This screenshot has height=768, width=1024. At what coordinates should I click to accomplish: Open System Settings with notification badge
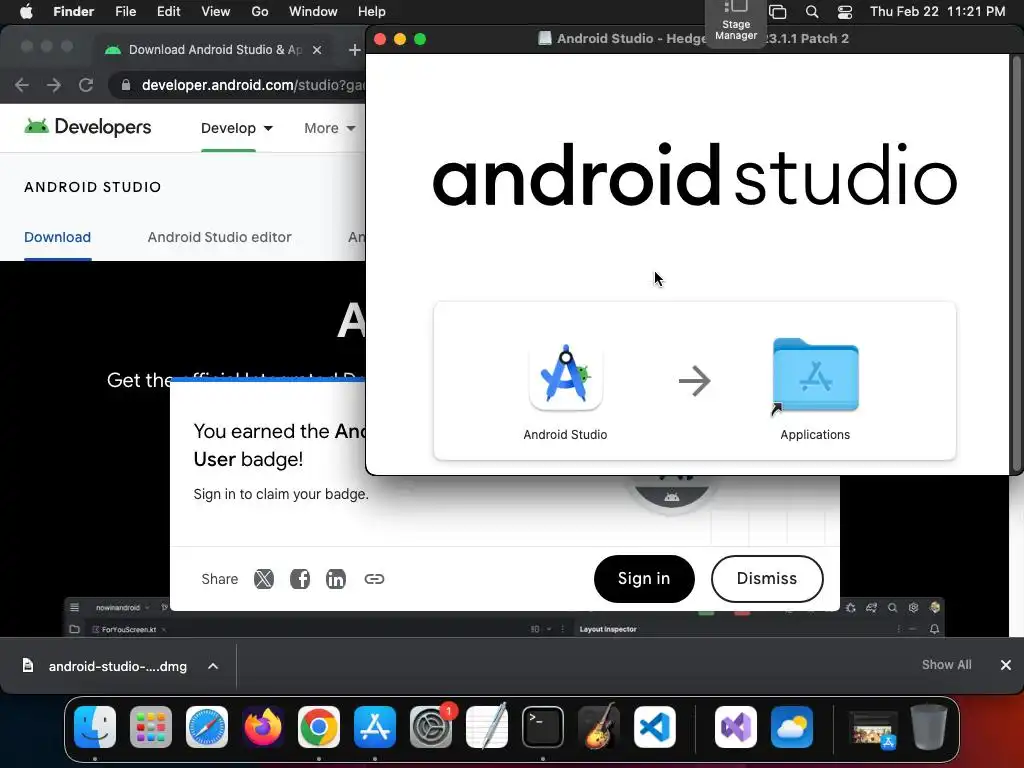tap(431, 727)
